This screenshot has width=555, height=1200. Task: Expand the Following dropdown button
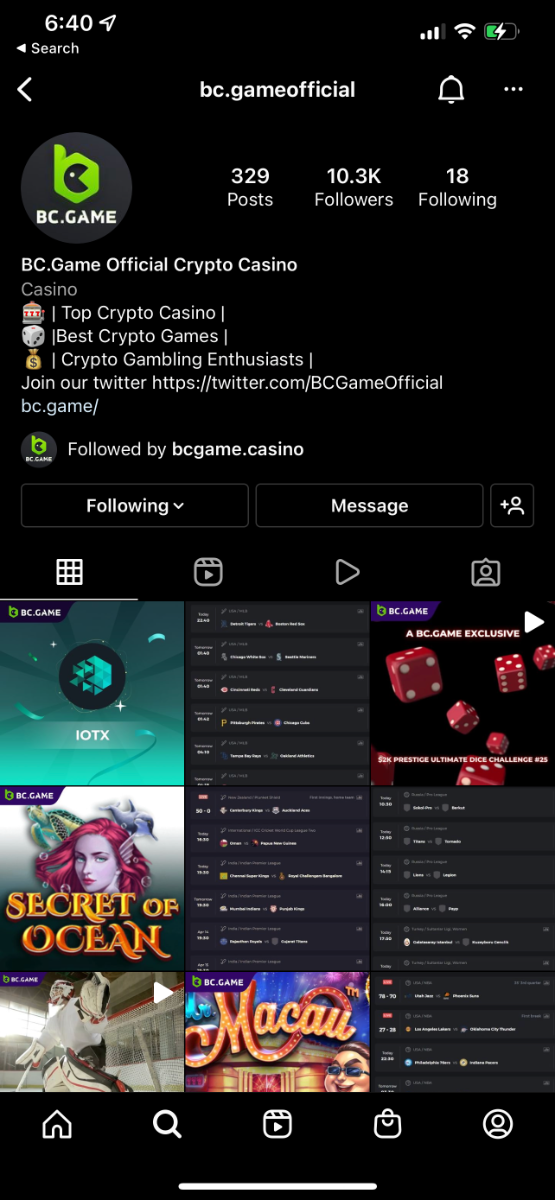tap(135, 505)
